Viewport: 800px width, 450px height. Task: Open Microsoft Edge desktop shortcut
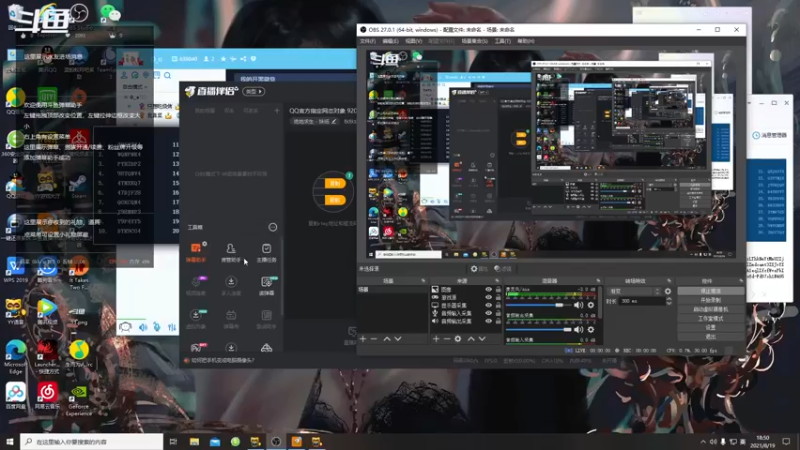[x=15, y=356]
